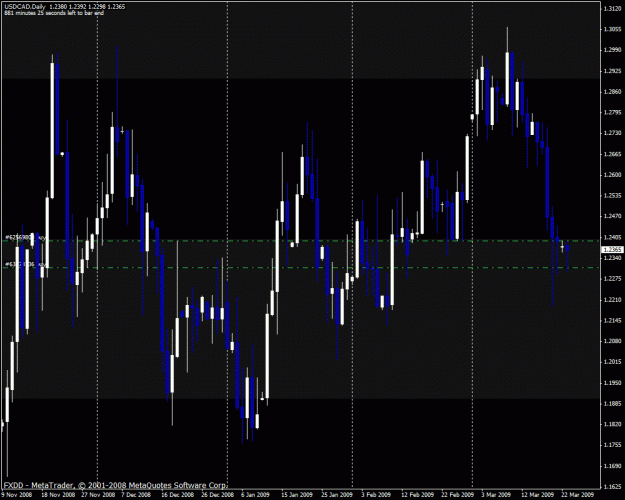Viewport: 625px width, 500px height.
Task: Click the 1.1755 price scale label
Action: pyautogui.click(x=613, y=445)
